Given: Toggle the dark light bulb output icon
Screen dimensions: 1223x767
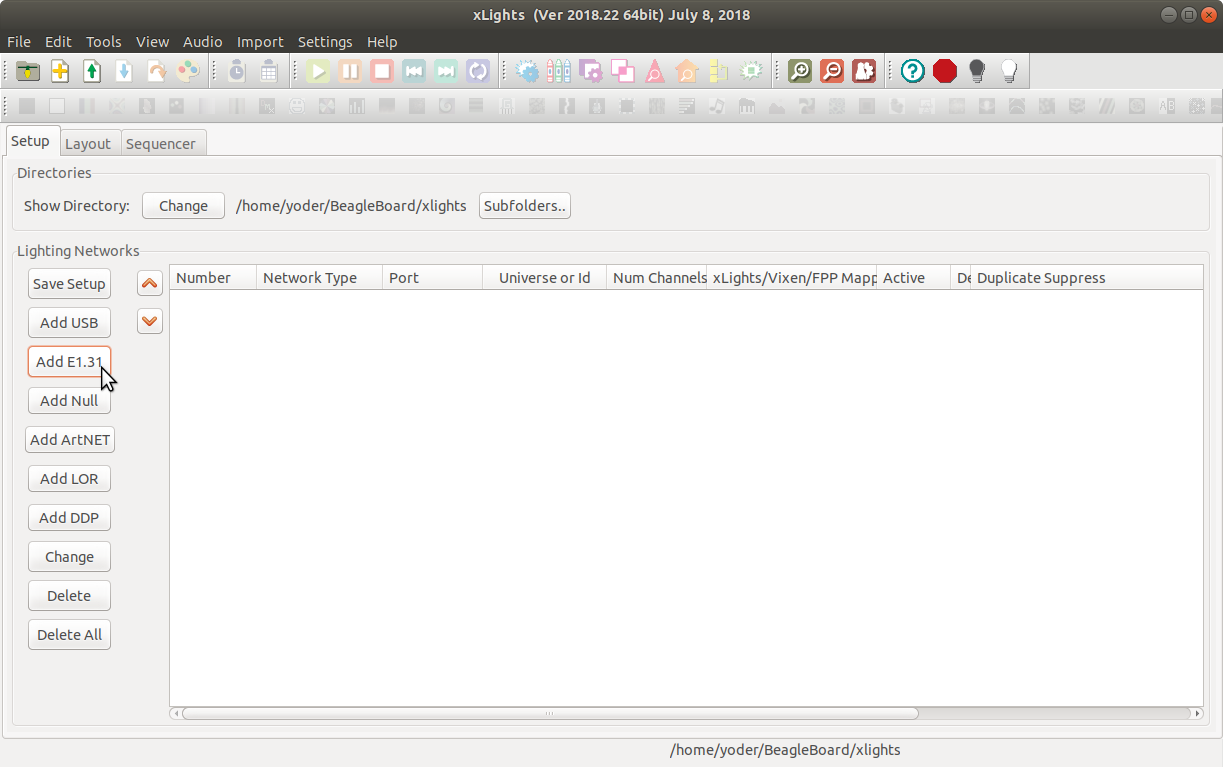Looking at the screenshot, I should tap(977, 71).
